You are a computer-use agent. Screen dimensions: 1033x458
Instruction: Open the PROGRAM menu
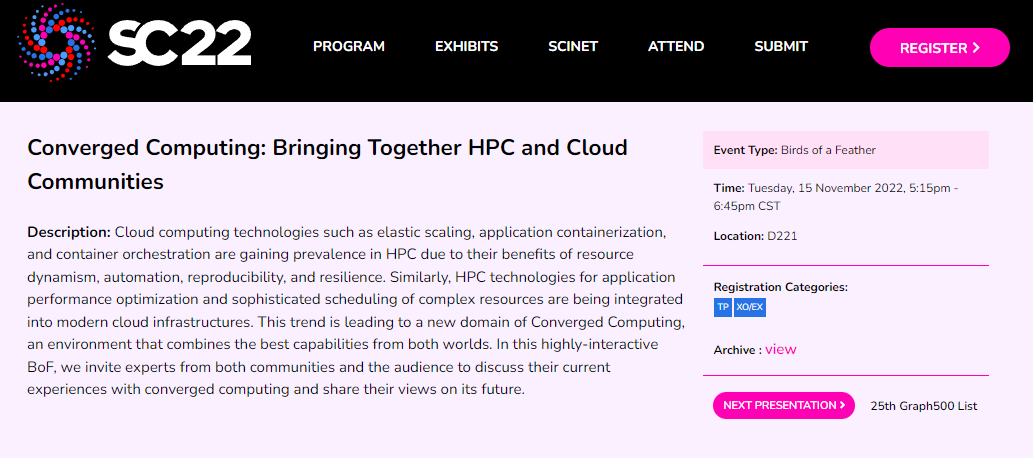(349, 47)
